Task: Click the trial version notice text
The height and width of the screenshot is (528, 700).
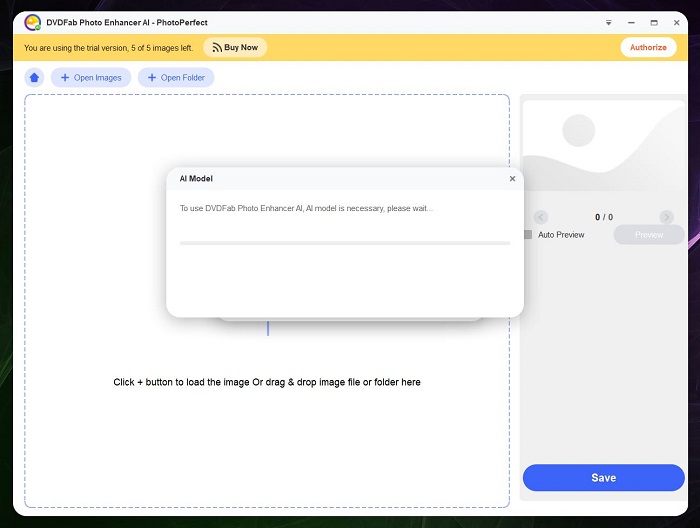Action: click(x=108, y=48)
